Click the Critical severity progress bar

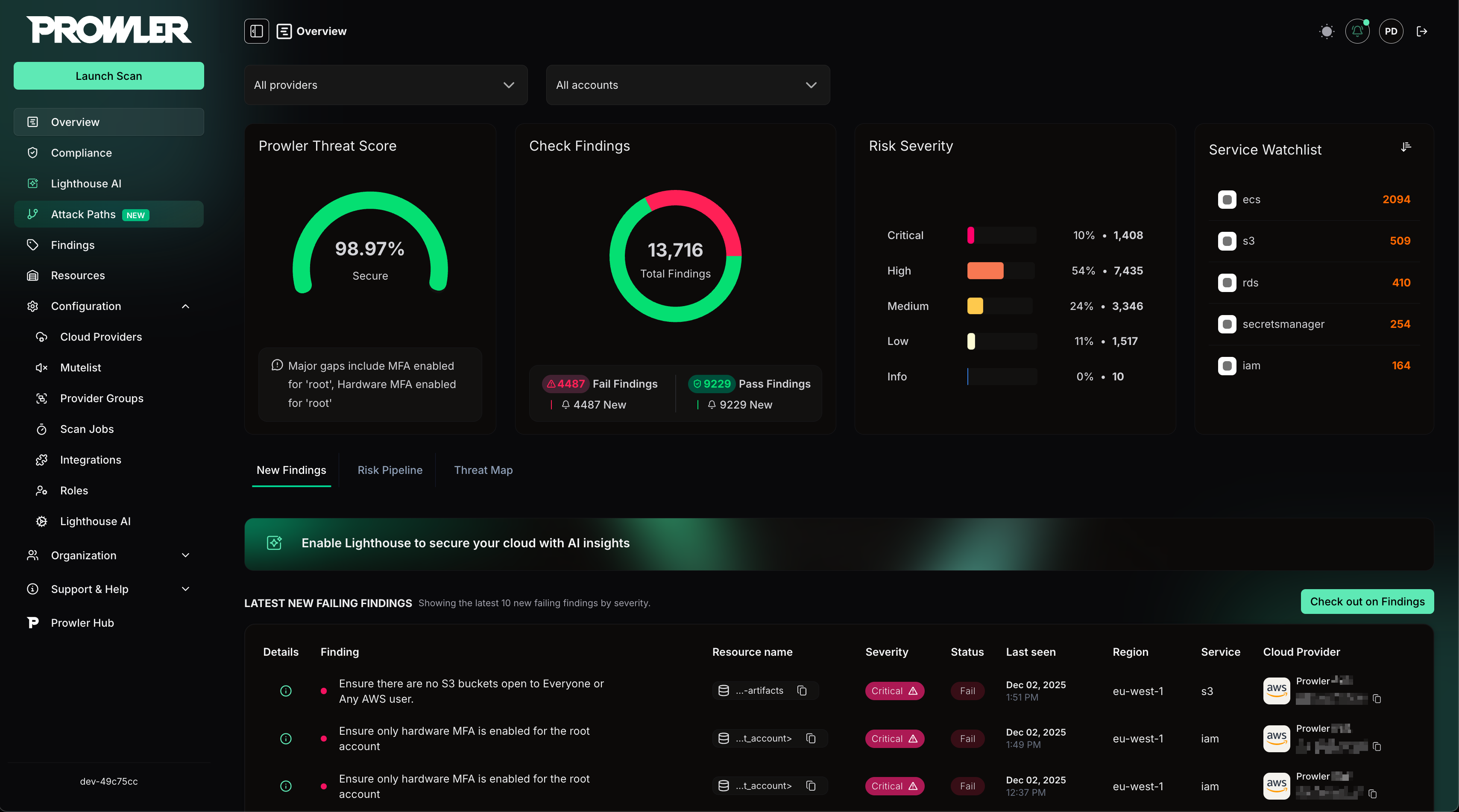tap(1001, 235)
